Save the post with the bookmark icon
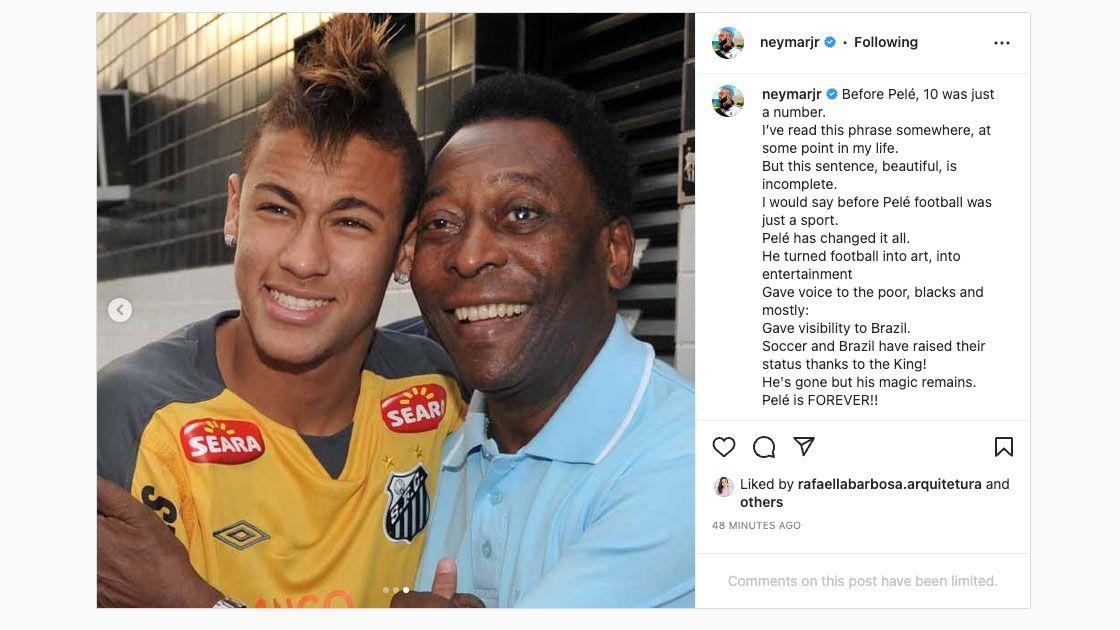 point(1004,447)
